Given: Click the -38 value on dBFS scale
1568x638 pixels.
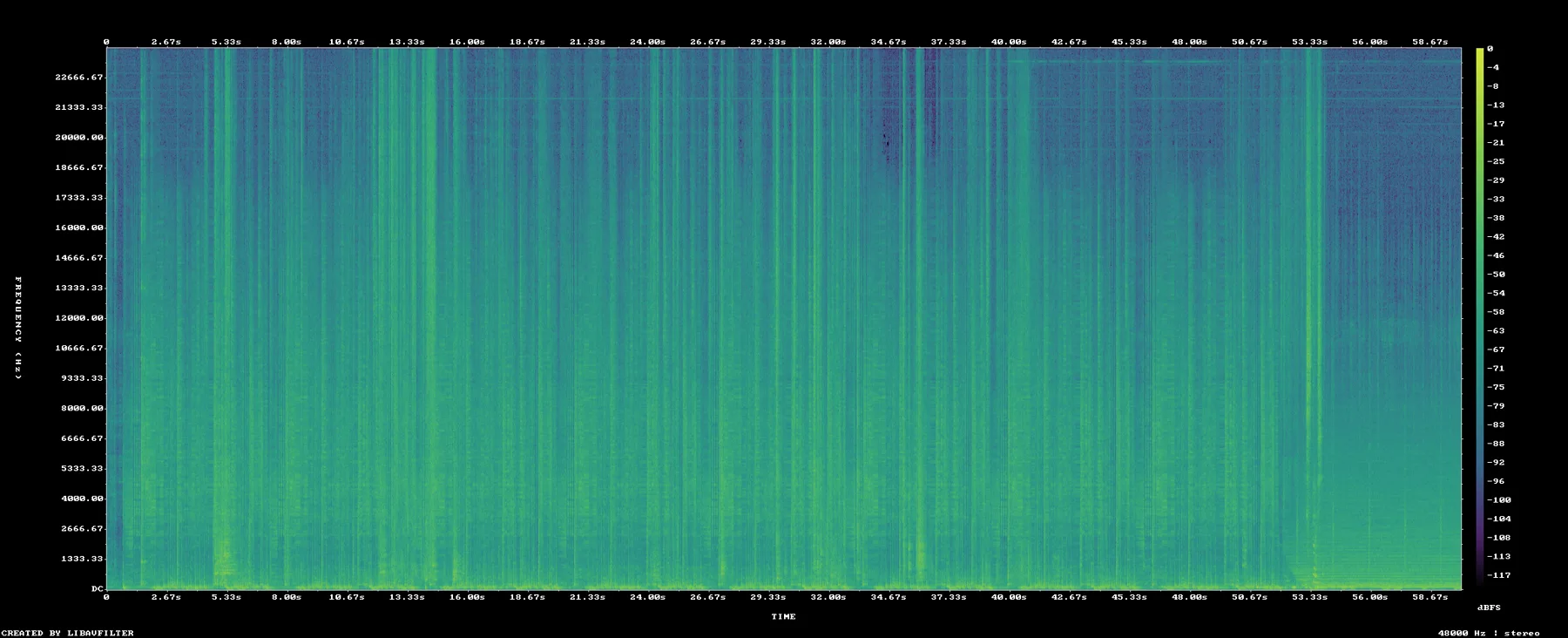Looking at the screenshot, I should click(x=1495, y=218).
